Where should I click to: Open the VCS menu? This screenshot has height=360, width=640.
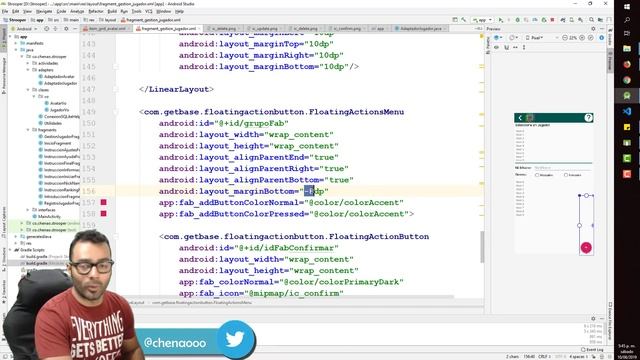coord(149,11)
